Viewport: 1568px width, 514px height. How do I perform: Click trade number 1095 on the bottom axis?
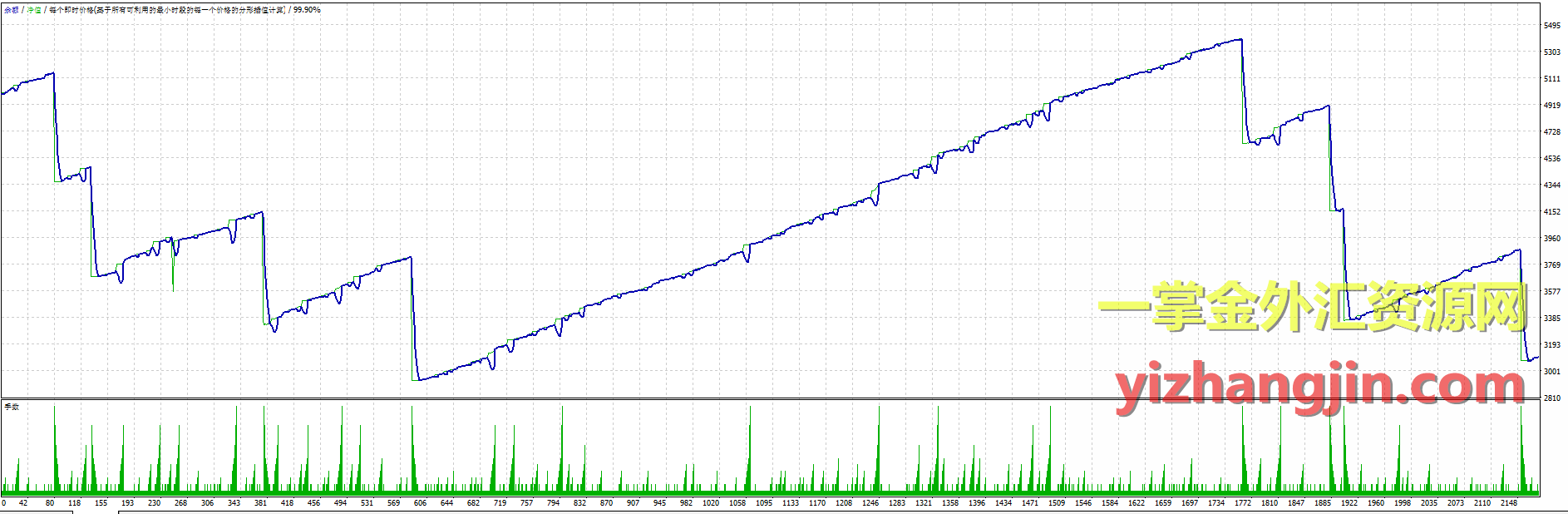[x=764, y=503]
